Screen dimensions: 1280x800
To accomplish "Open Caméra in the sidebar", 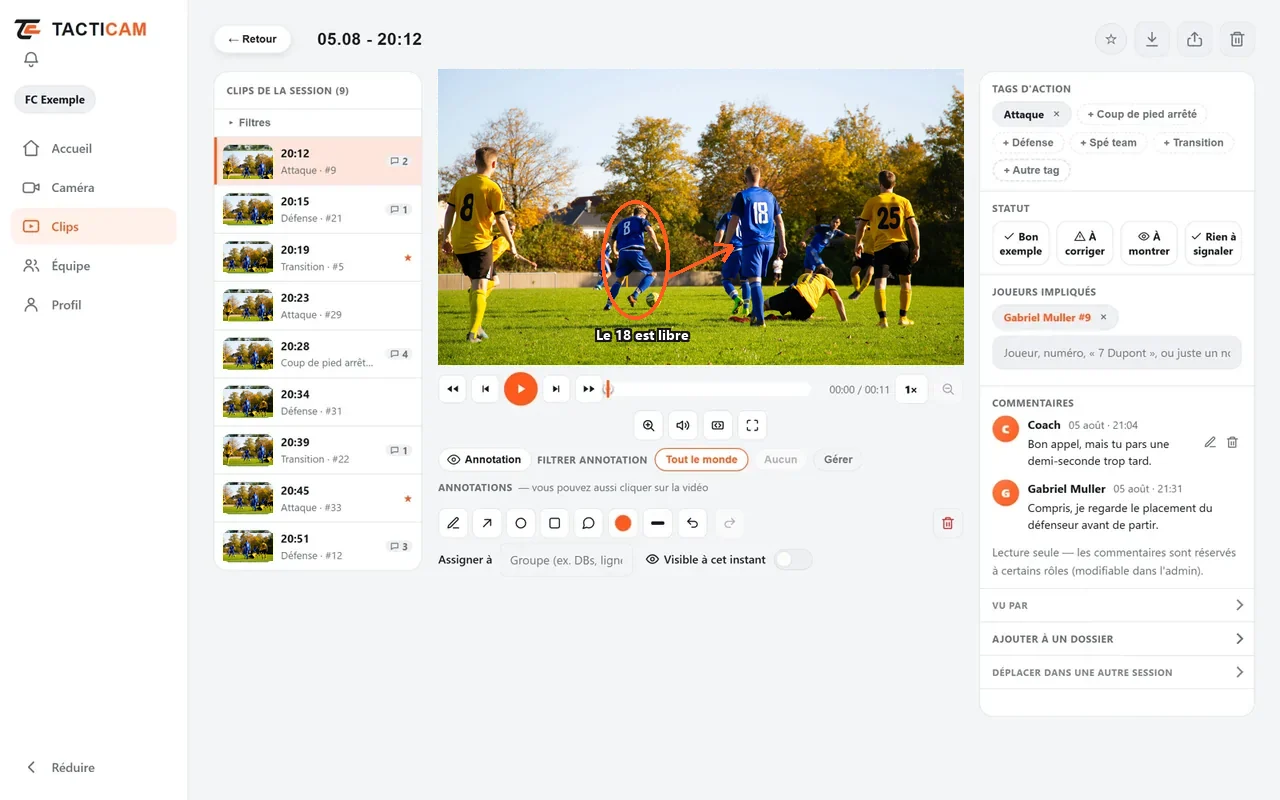I will pos(94,187).
